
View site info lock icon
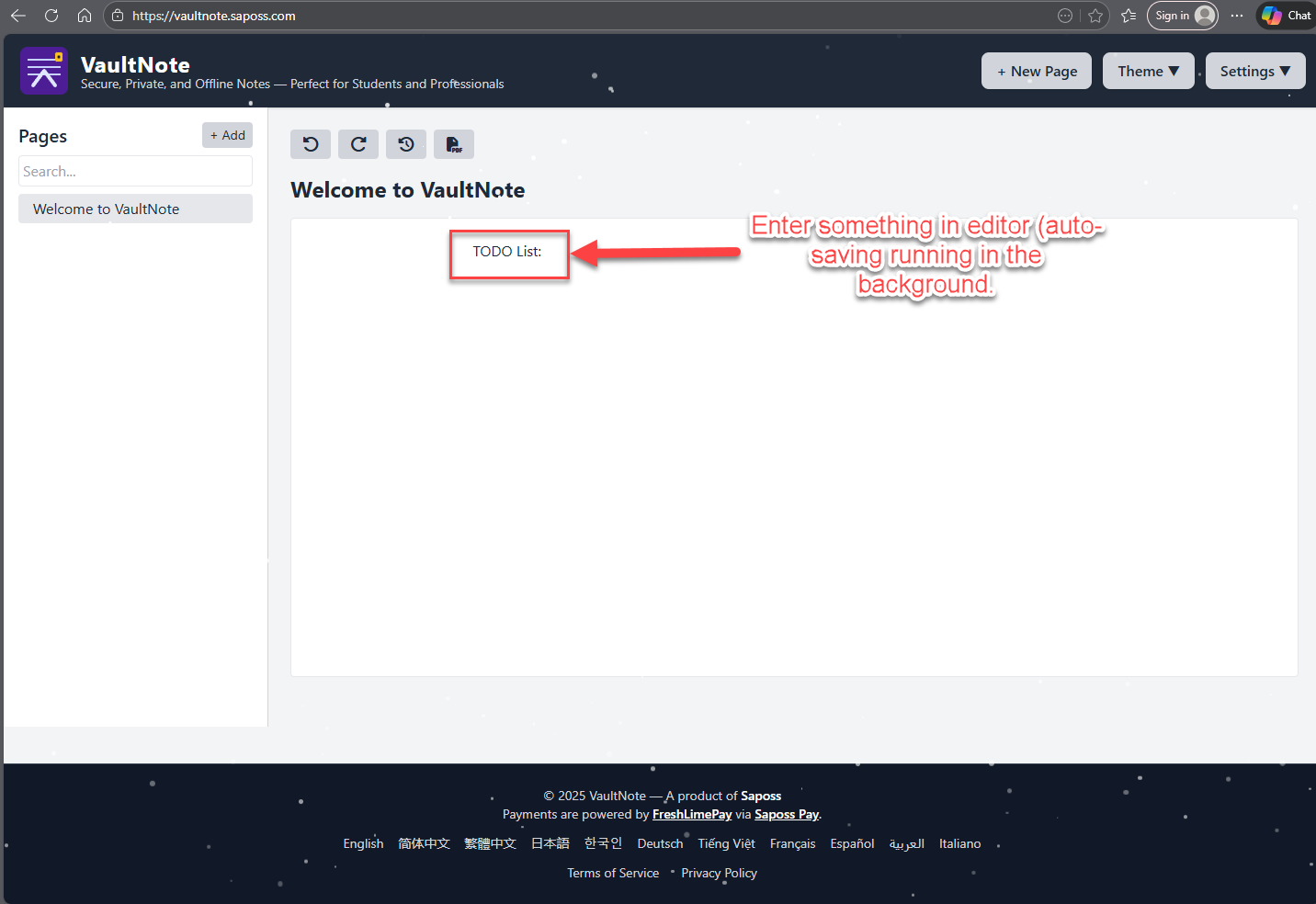click(x=118, y=16)
